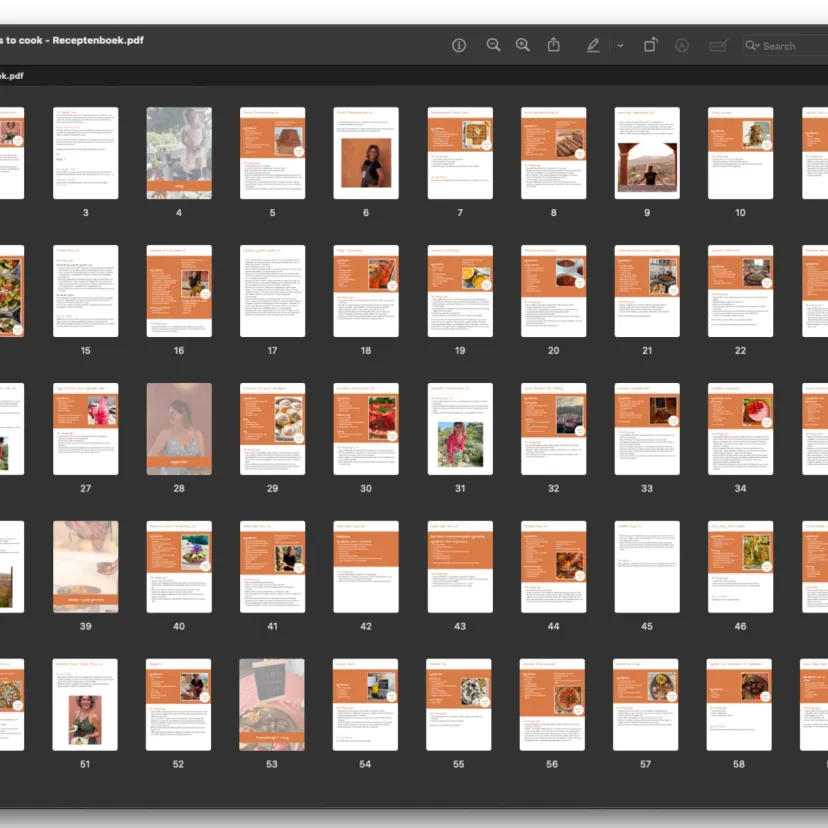The width and height of the screenshot is (828, 828).
Task: Click the Form Filling toolbar icon
Action: (x=718, y=45)
